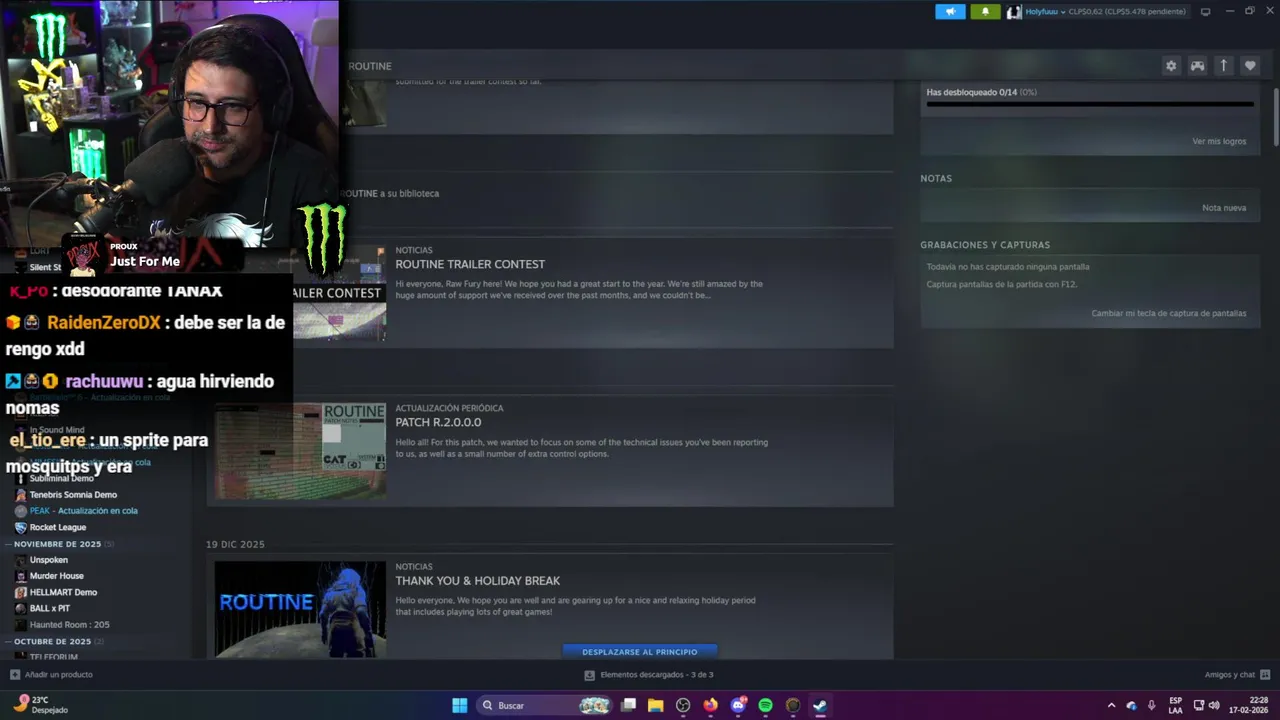The image size is (1280, 720).
Task: Select Tenebris Somnia Demo in library
Action: pyautogui.click(x=73, y=495)
